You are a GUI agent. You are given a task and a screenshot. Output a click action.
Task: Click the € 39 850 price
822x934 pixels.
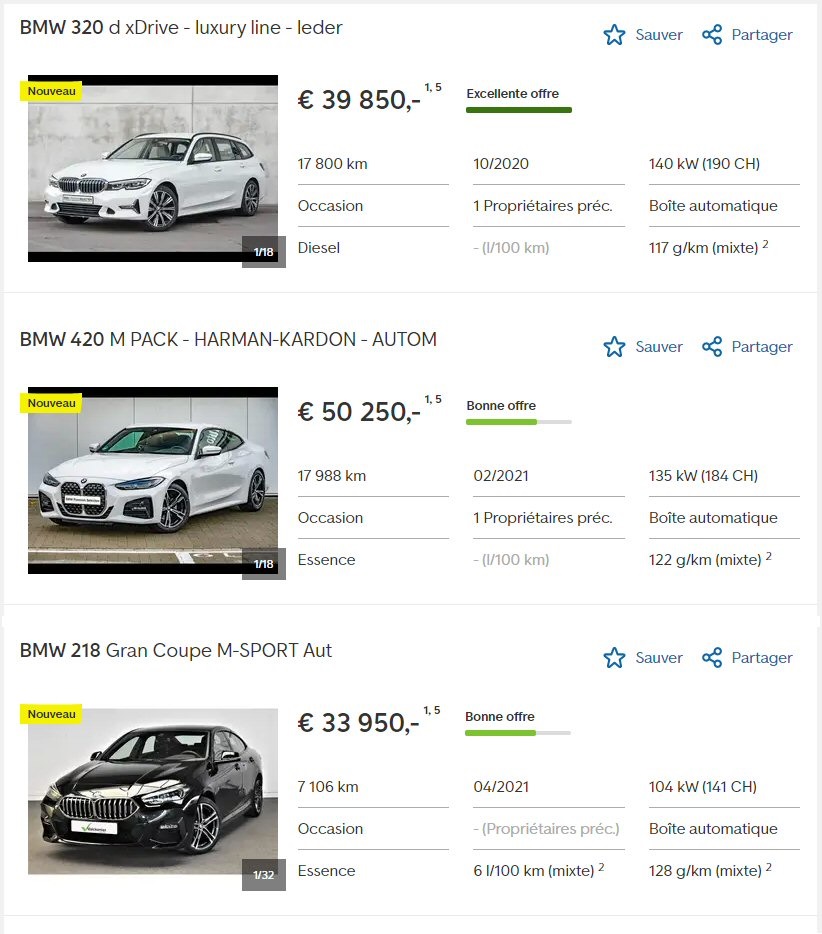coord(359,100)
